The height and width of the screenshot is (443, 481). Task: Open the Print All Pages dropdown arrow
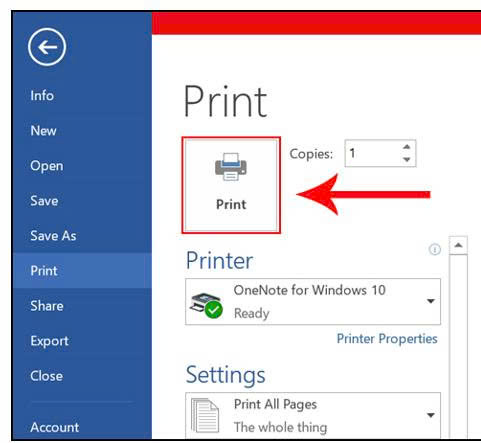pos(431,415)
